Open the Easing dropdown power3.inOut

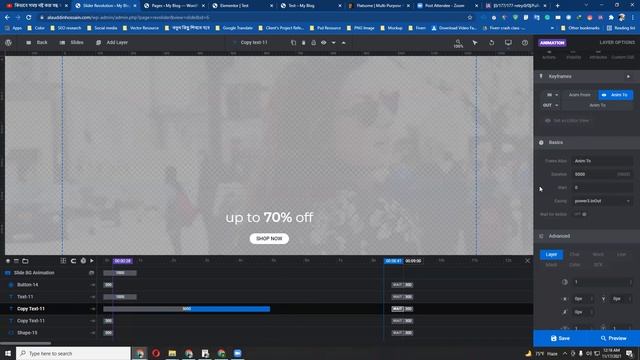coord(602,201)
